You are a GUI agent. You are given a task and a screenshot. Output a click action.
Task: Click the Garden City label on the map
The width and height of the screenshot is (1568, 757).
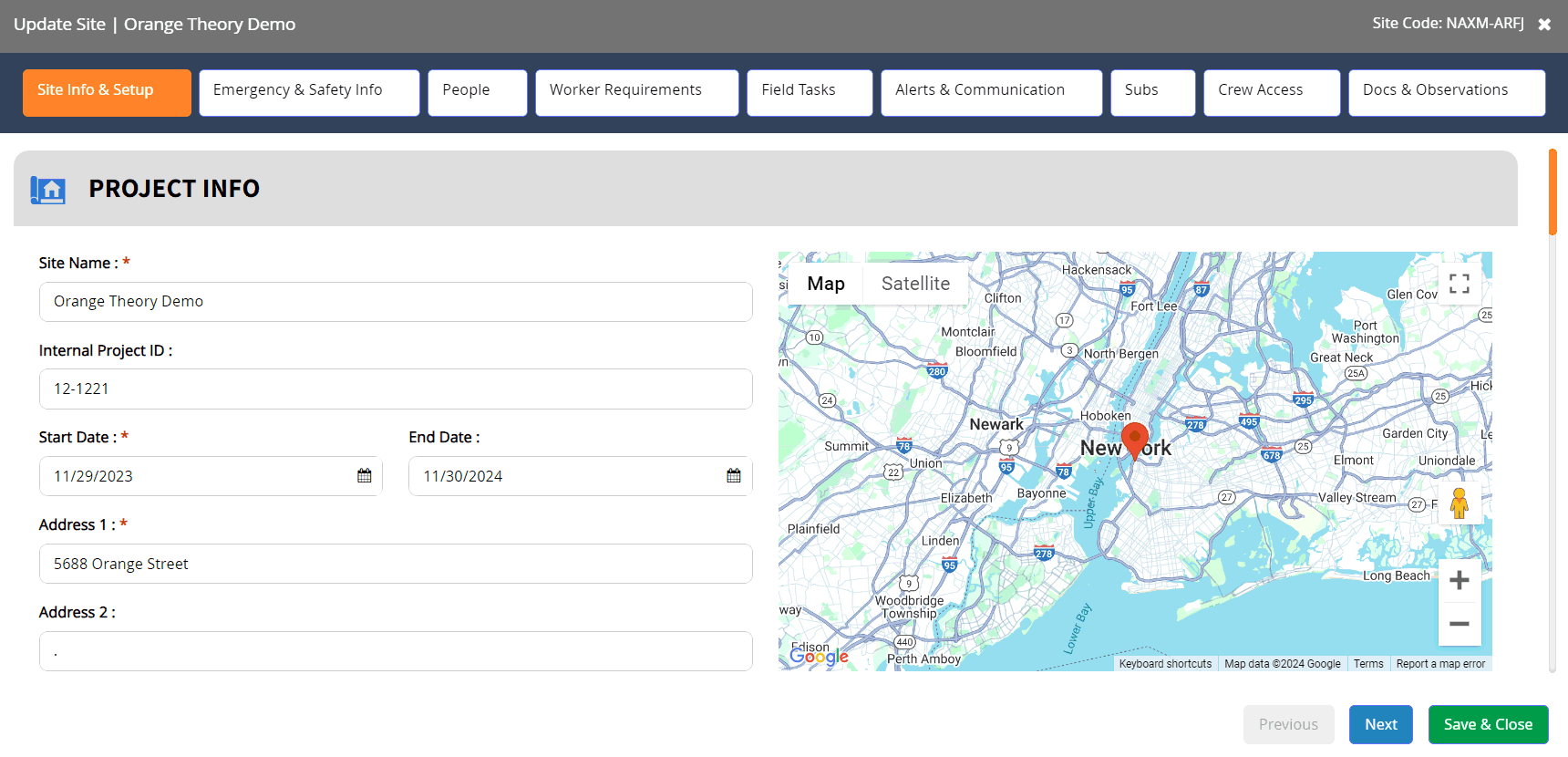coord(1415,433)
